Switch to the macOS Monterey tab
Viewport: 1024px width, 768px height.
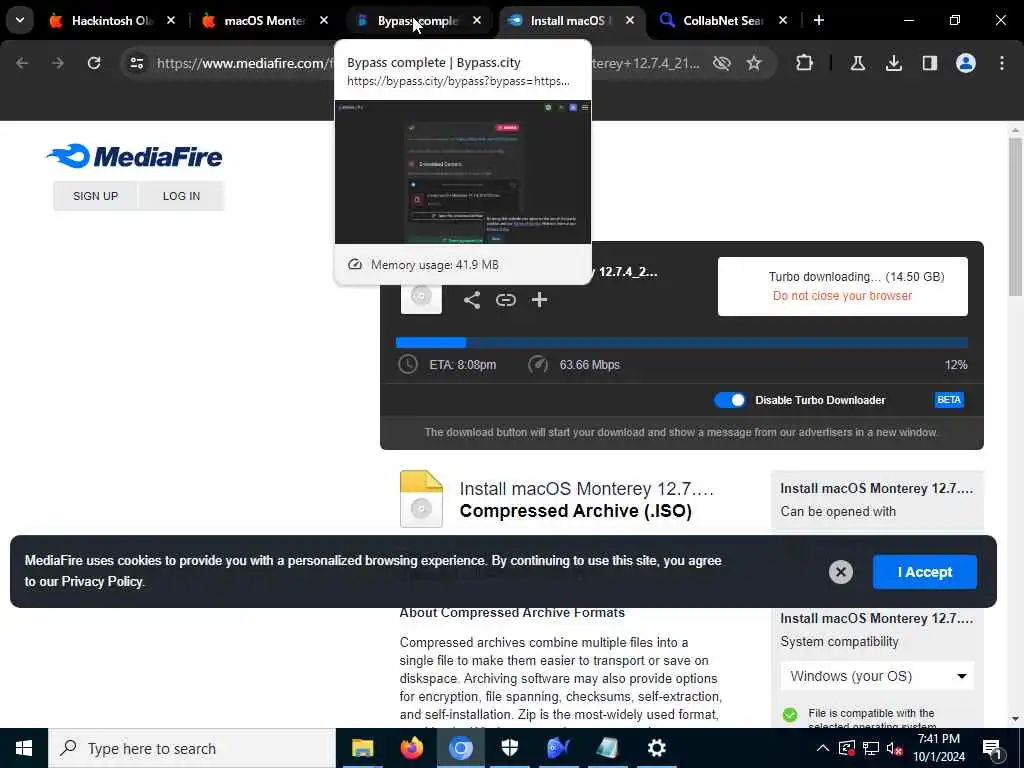tap(264, 21)
